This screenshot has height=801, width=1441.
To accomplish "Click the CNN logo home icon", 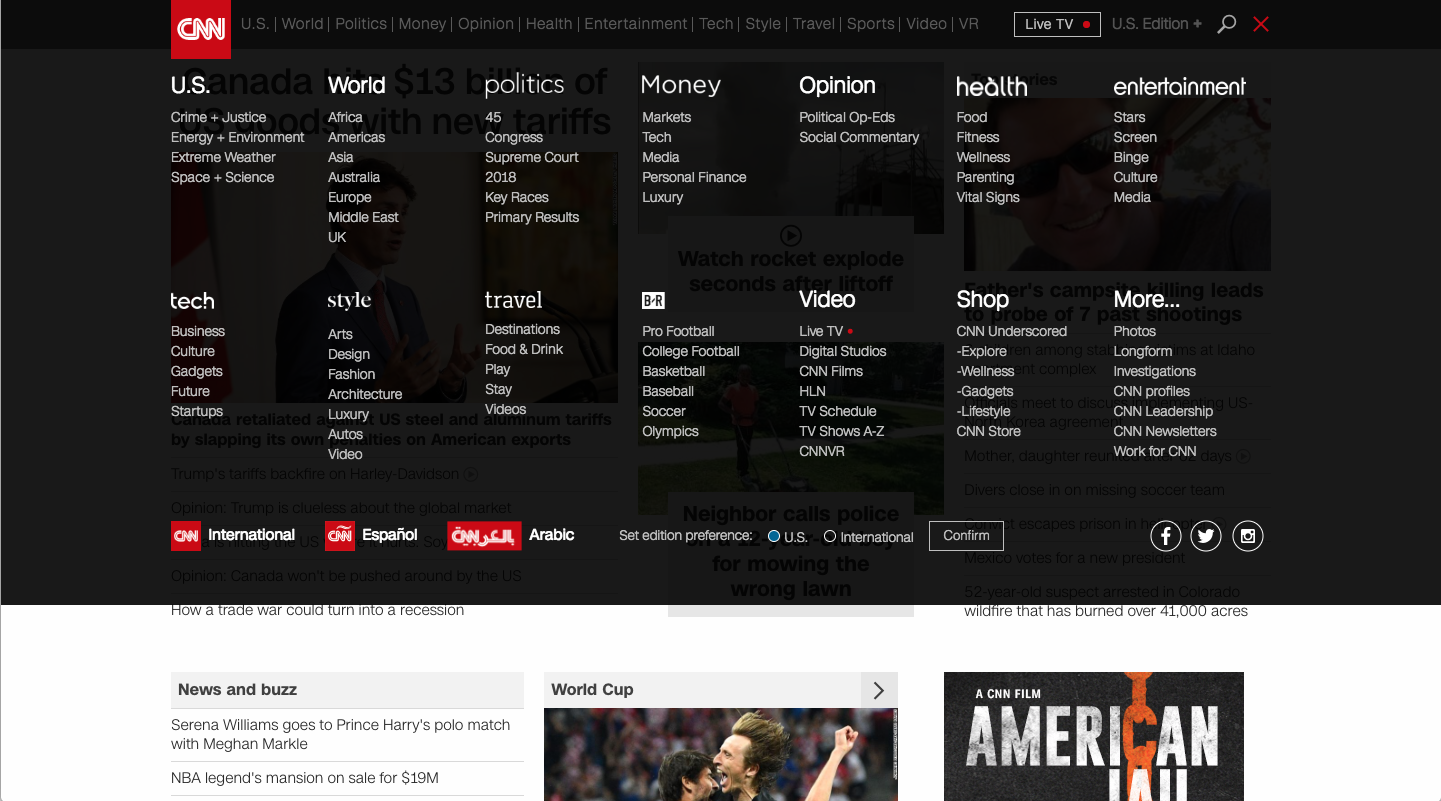I will click(x=201, y=29).
